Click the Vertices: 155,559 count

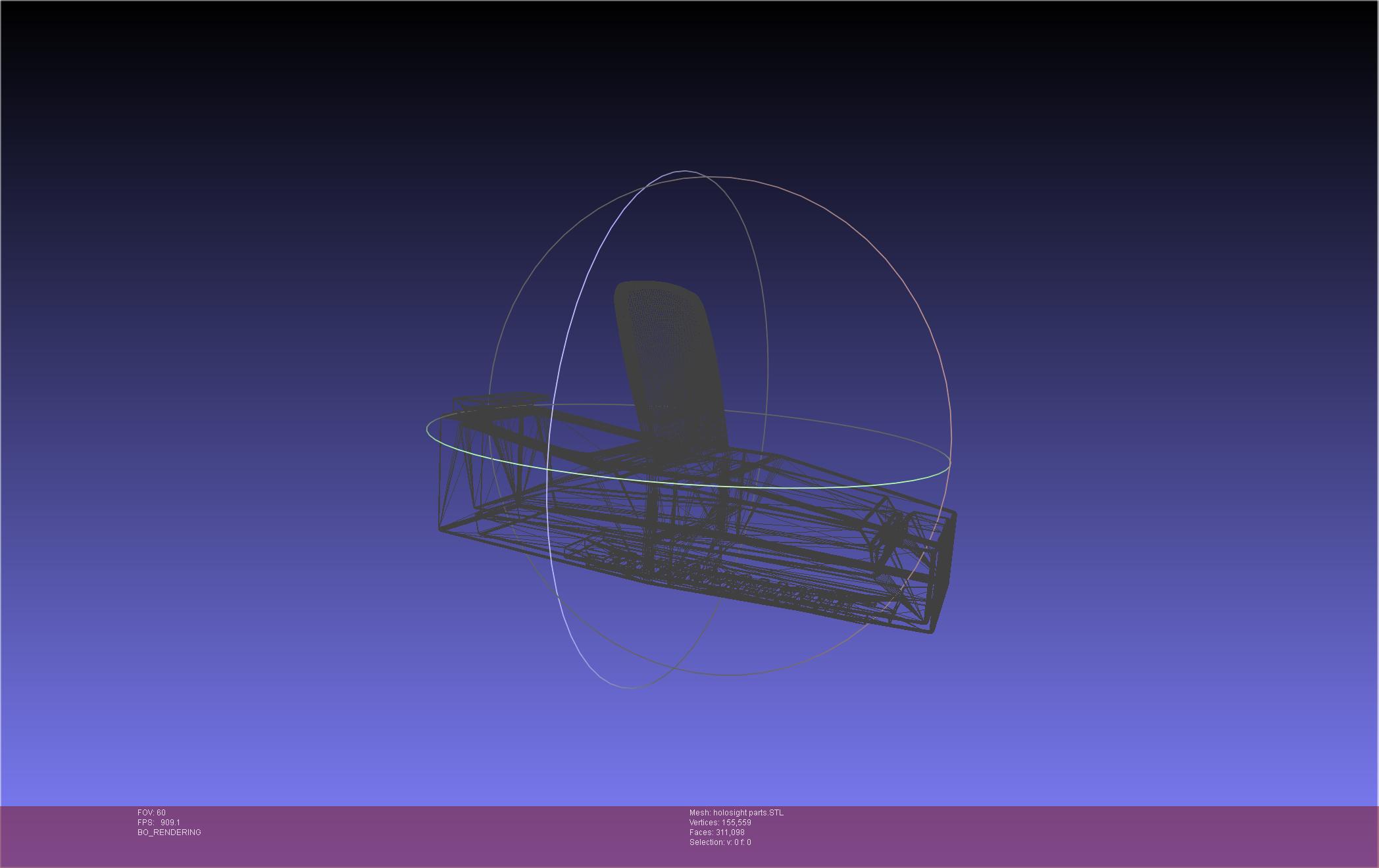pos(720,823)
